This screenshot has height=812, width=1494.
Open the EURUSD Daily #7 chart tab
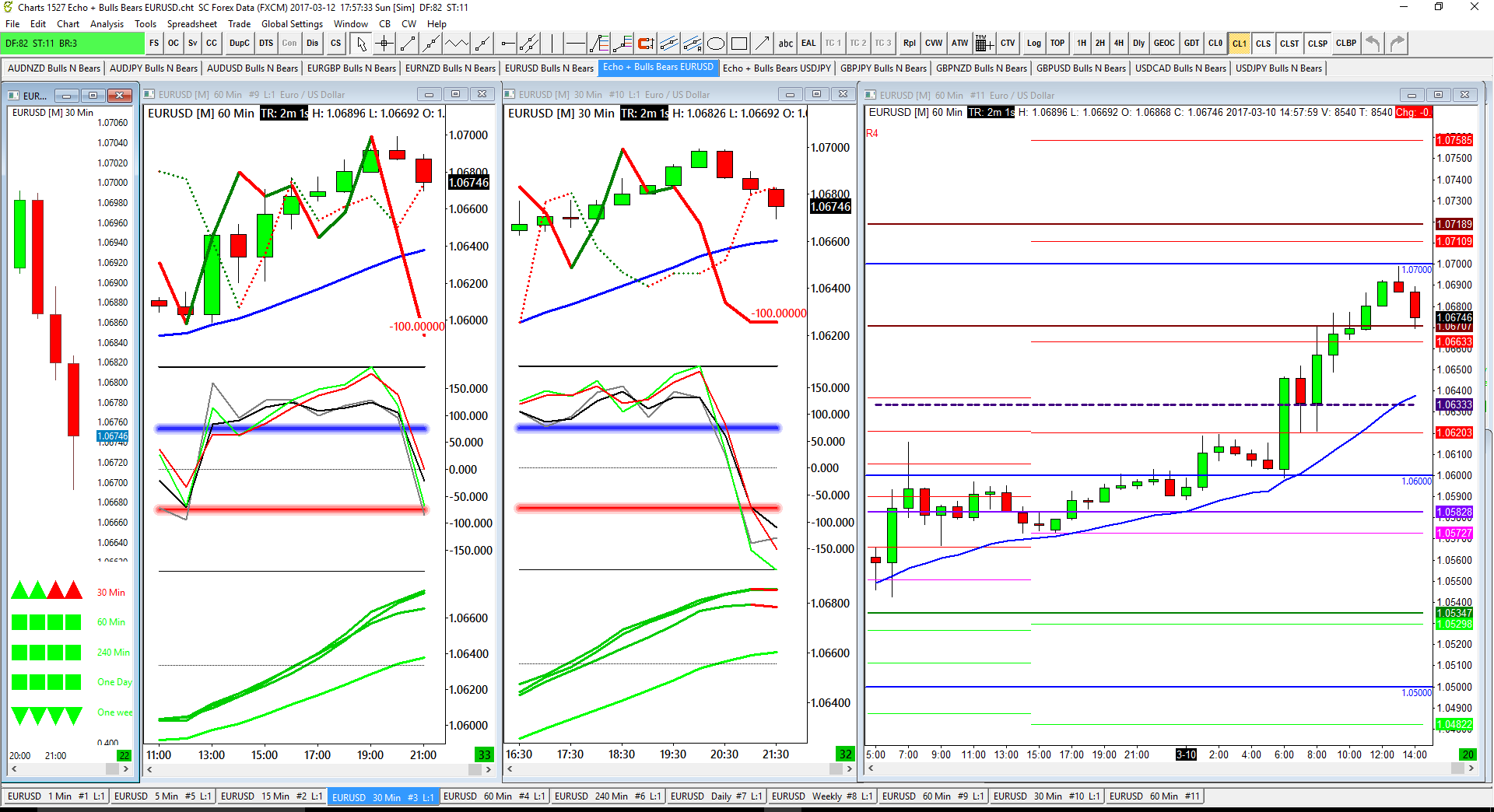pyautogui.click(x=716, y=796)
